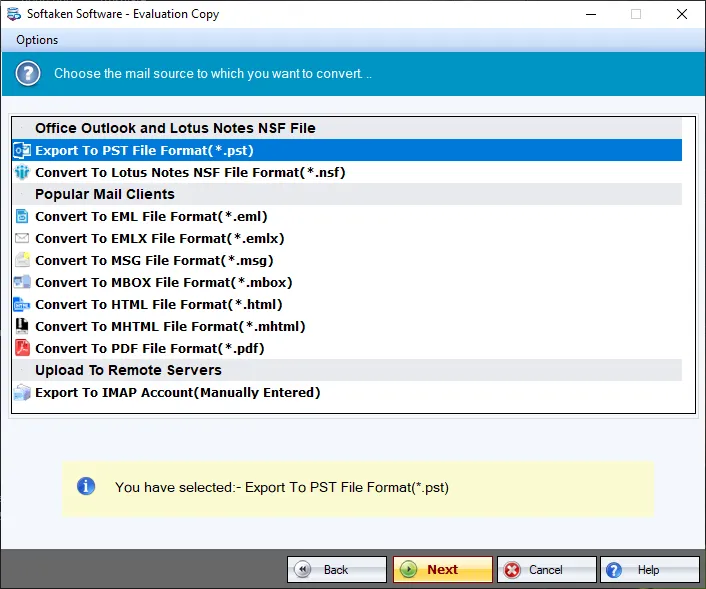Select Convert To MHTML File Format(*.mhtml)
Image resolution: width=706 pixels, height=589 pixels.
tap(347, 326)
